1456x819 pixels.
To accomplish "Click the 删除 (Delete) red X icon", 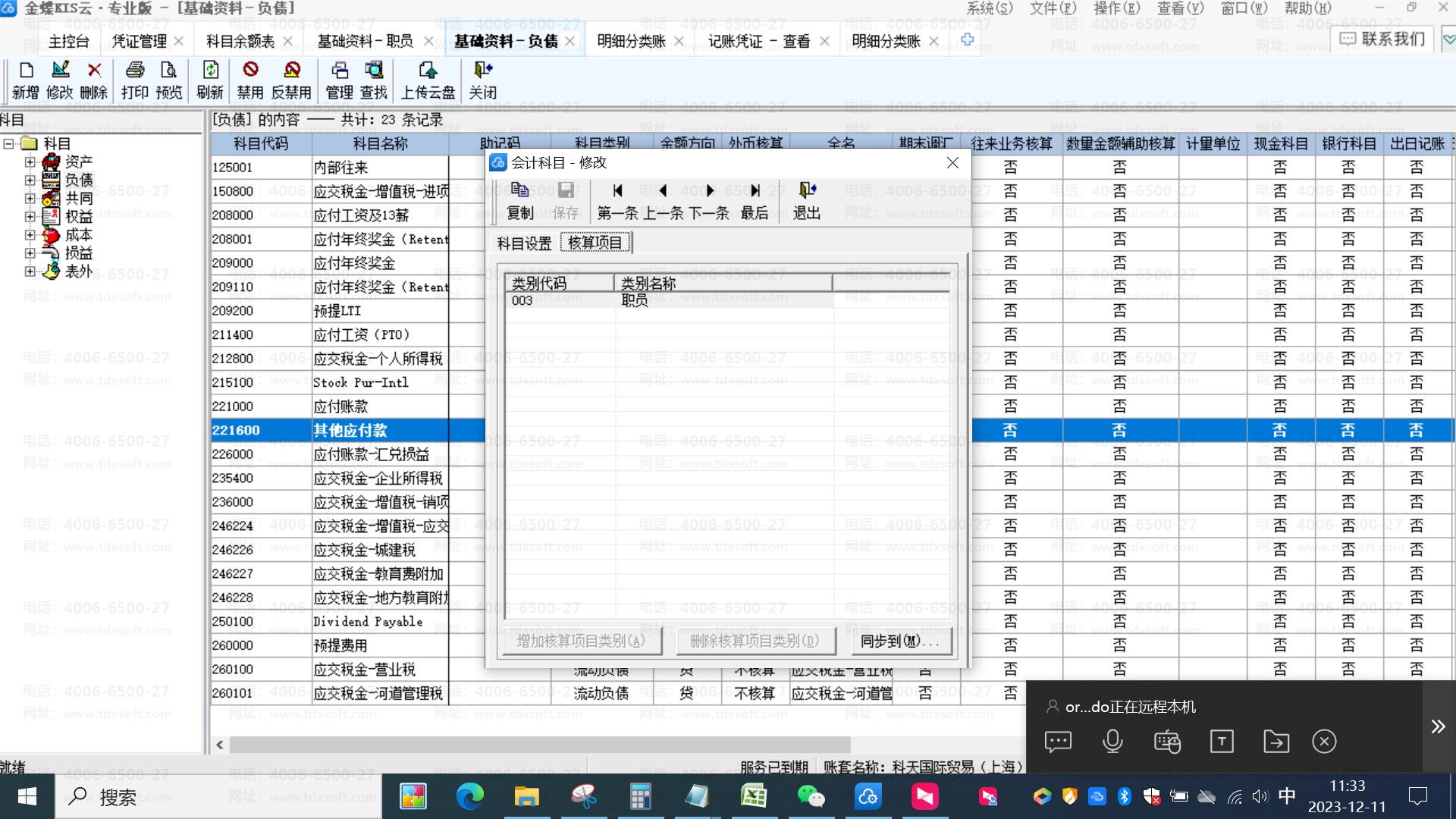I will 94,71.
